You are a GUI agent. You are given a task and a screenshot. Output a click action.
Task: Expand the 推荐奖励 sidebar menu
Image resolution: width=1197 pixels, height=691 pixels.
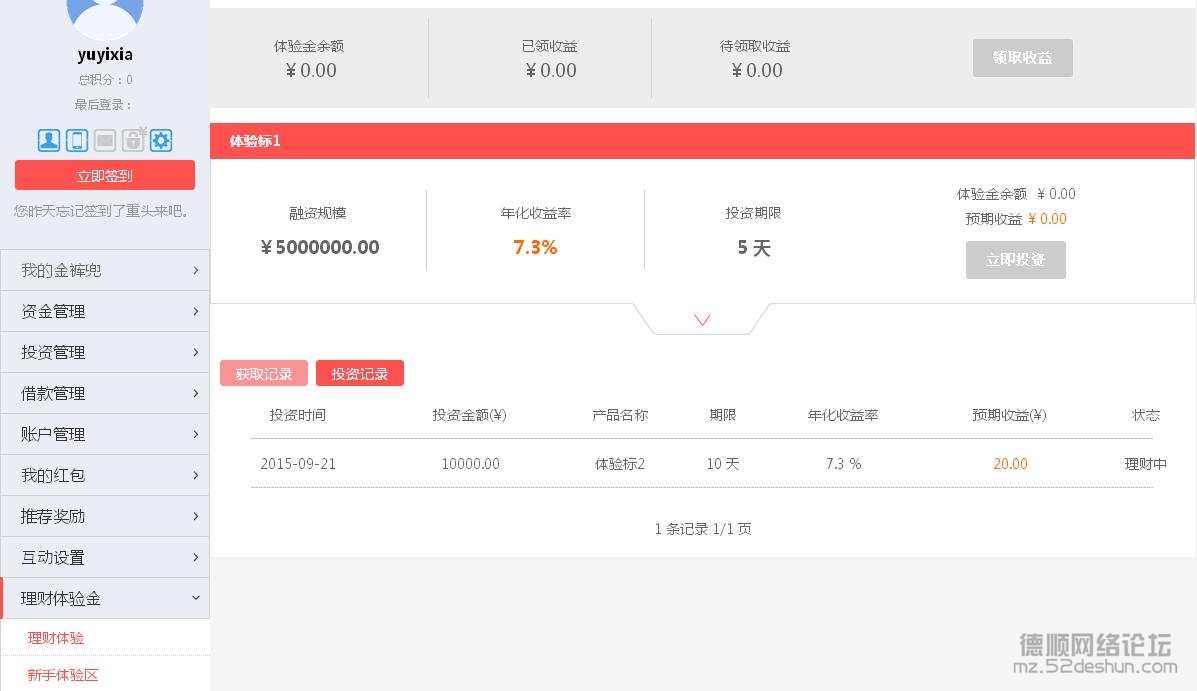tap(105, 516)
